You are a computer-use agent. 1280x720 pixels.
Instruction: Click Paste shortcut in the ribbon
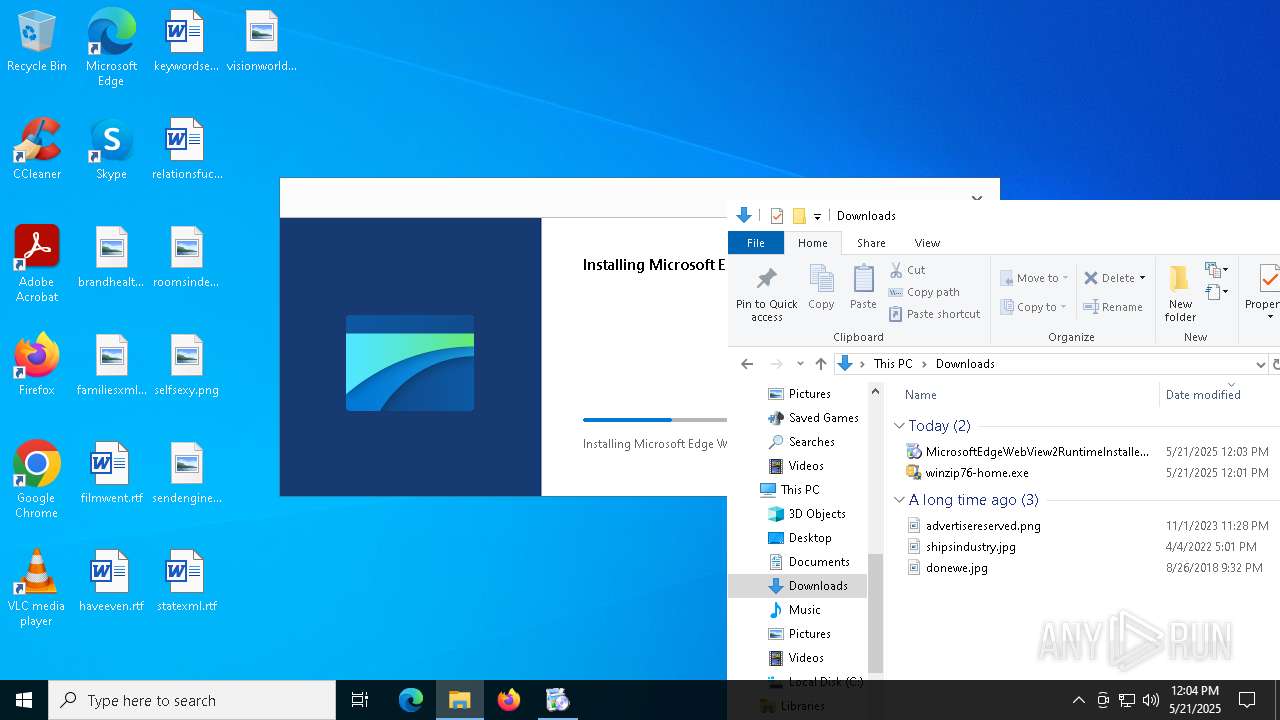(935, 314)
